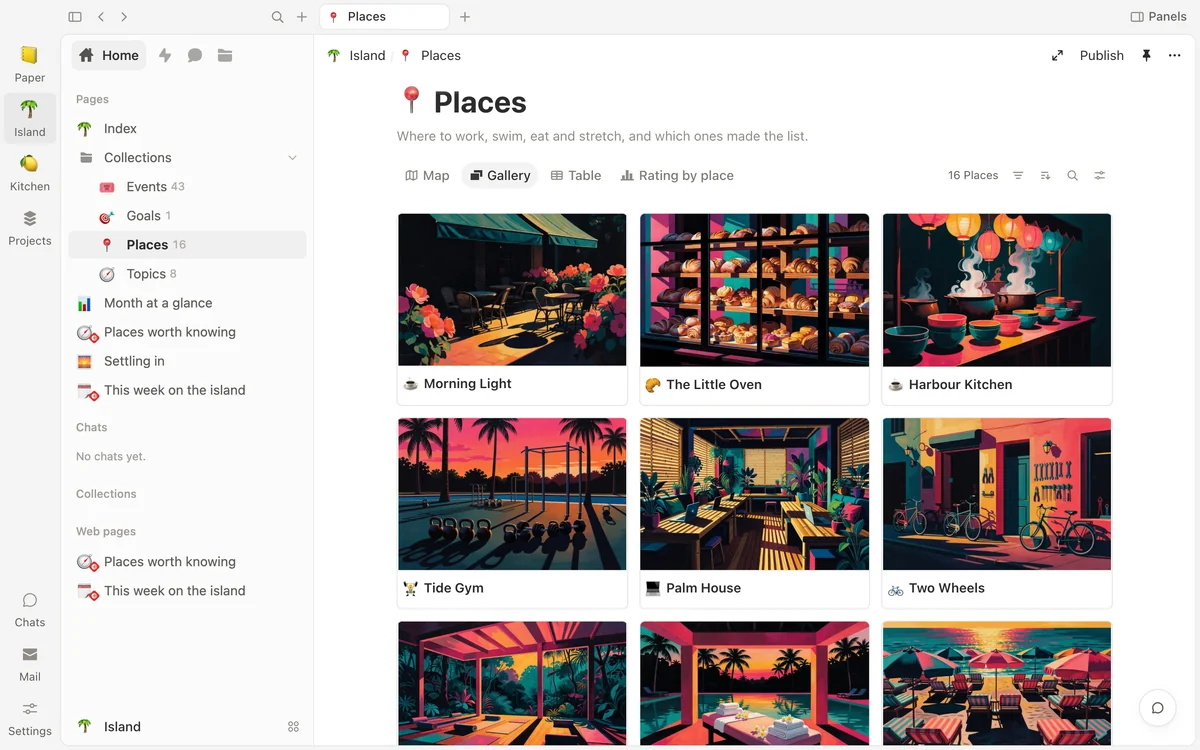Open the Index page
Image resolution: width=1200 pixels, height=750 pixels.
[187, 129]
